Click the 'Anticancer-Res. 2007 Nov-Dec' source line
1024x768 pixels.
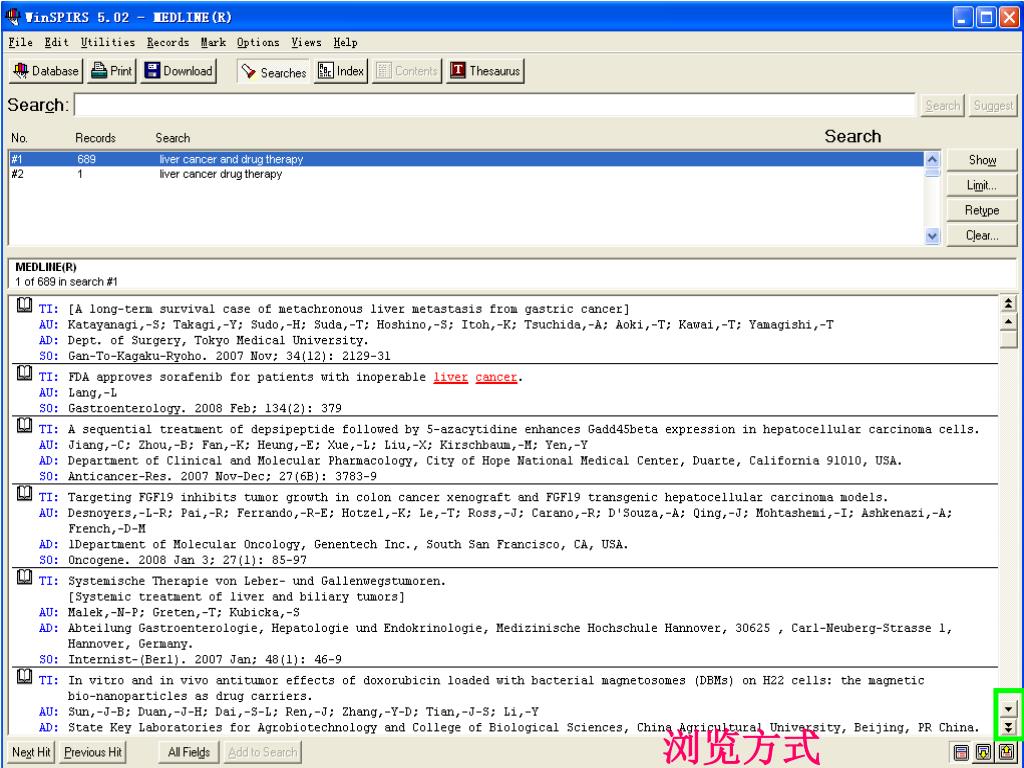click(222, 476)
